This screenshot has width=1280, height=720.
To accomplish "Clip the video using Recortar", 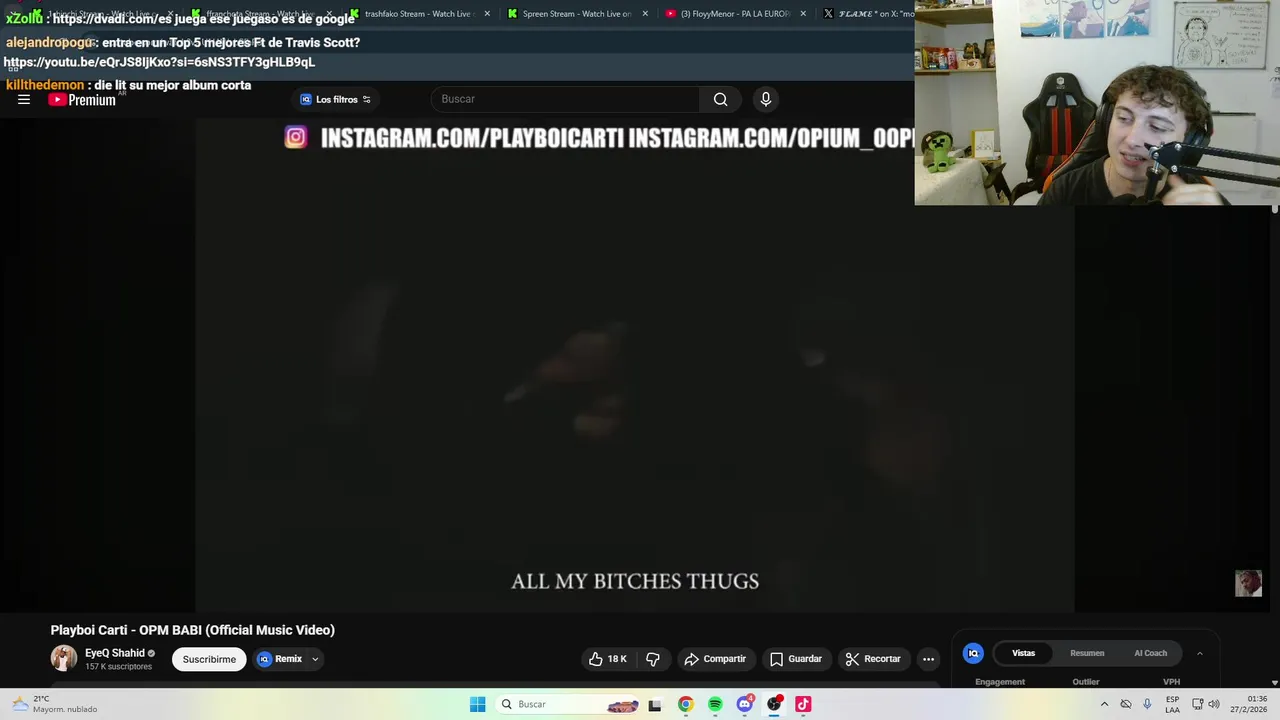I will click(x=873, y=659).
